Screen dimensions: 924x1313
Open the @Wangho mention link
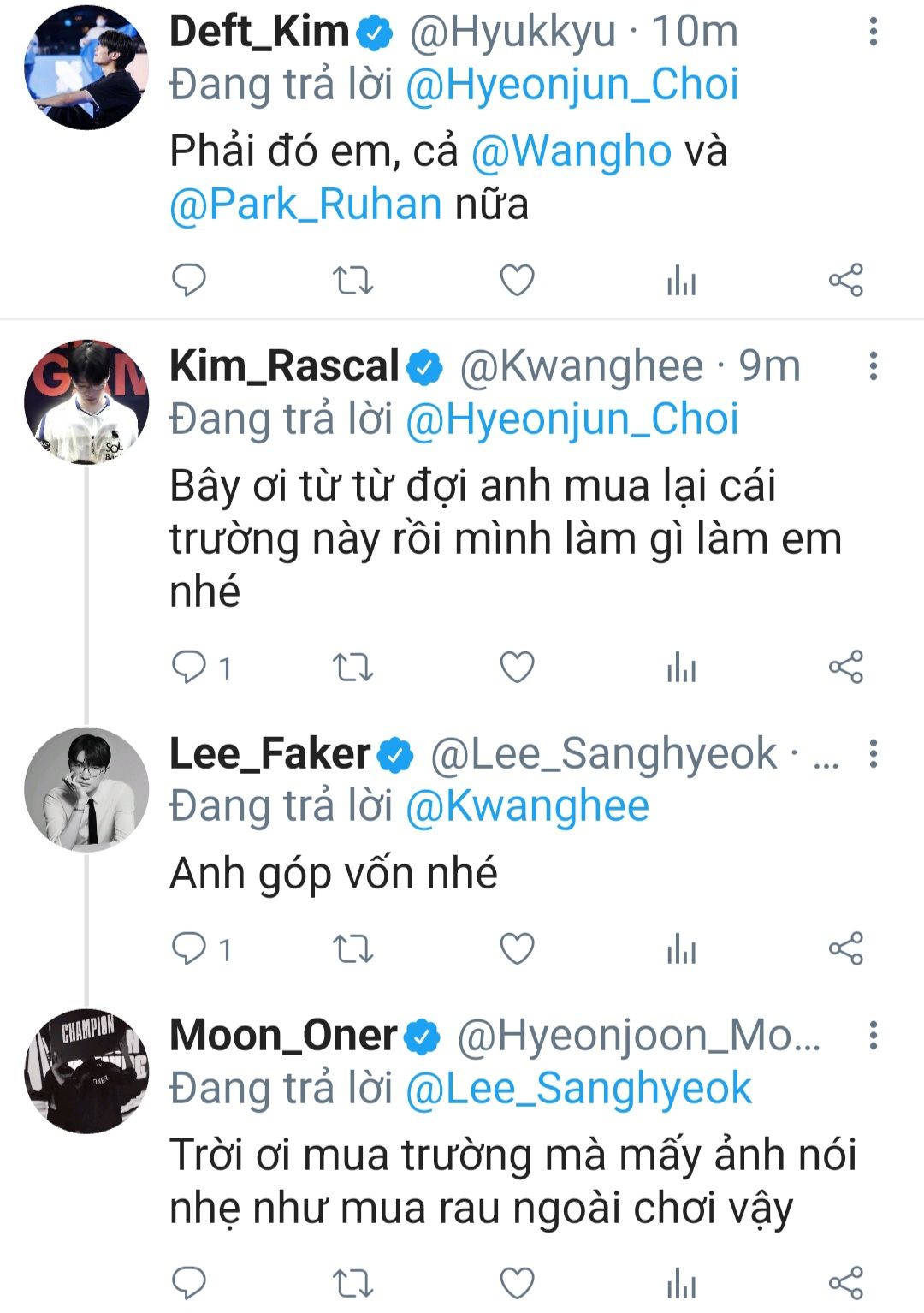[x=571, y=151]
